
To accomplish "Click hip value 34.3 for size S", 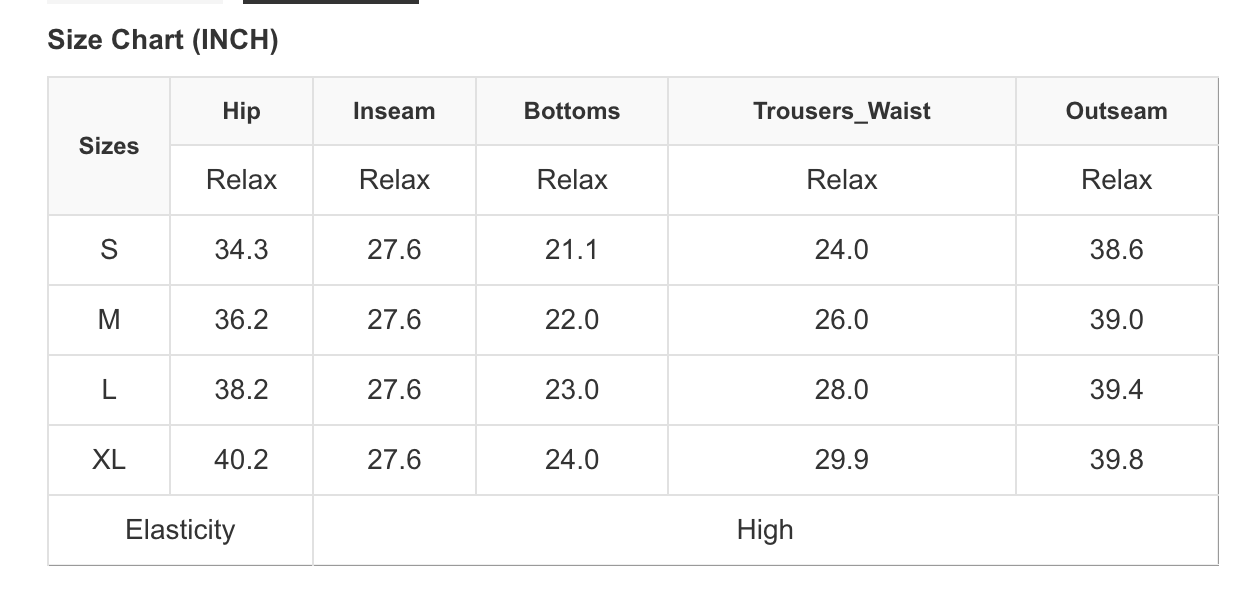I will [x=241, y=250].
